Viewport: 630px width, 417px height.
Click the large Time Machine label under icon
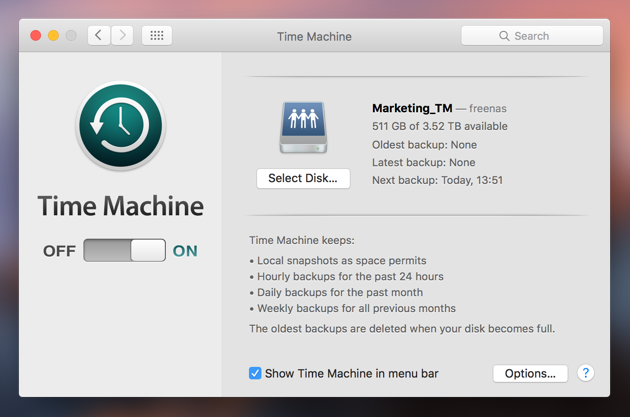pos(121,206)
